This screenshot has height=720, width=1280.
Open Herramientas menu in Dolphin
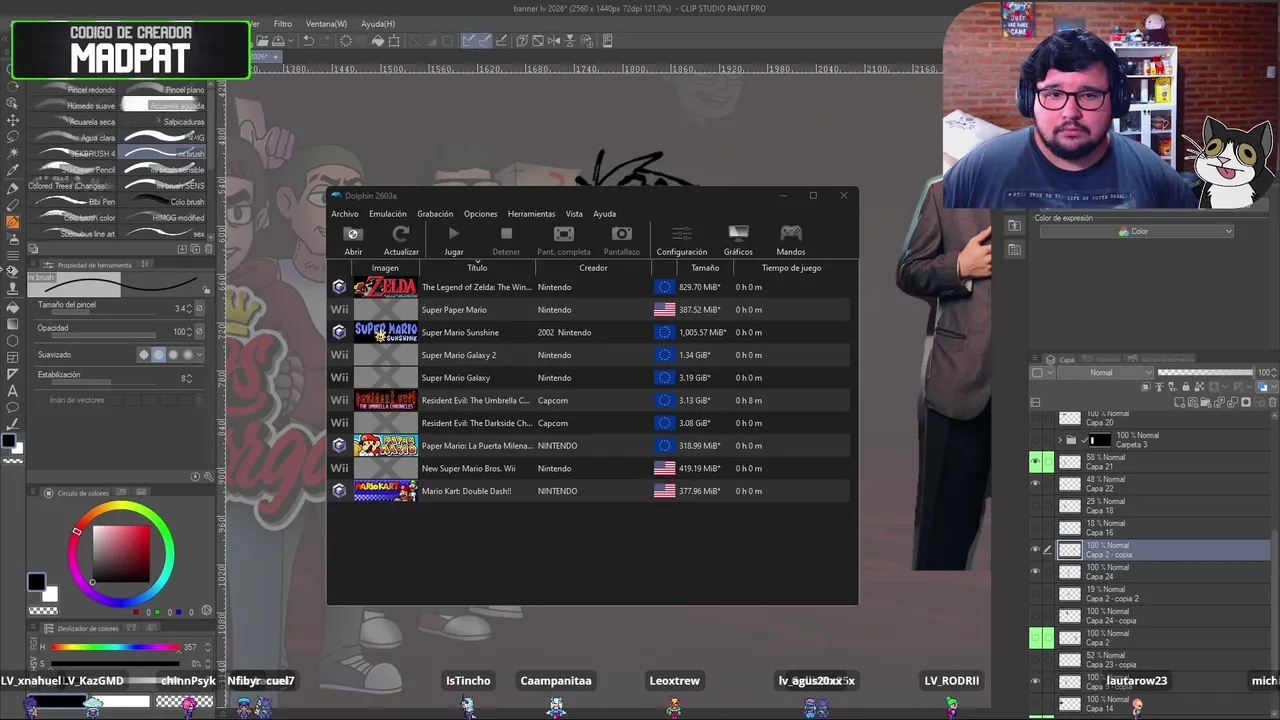531,214
